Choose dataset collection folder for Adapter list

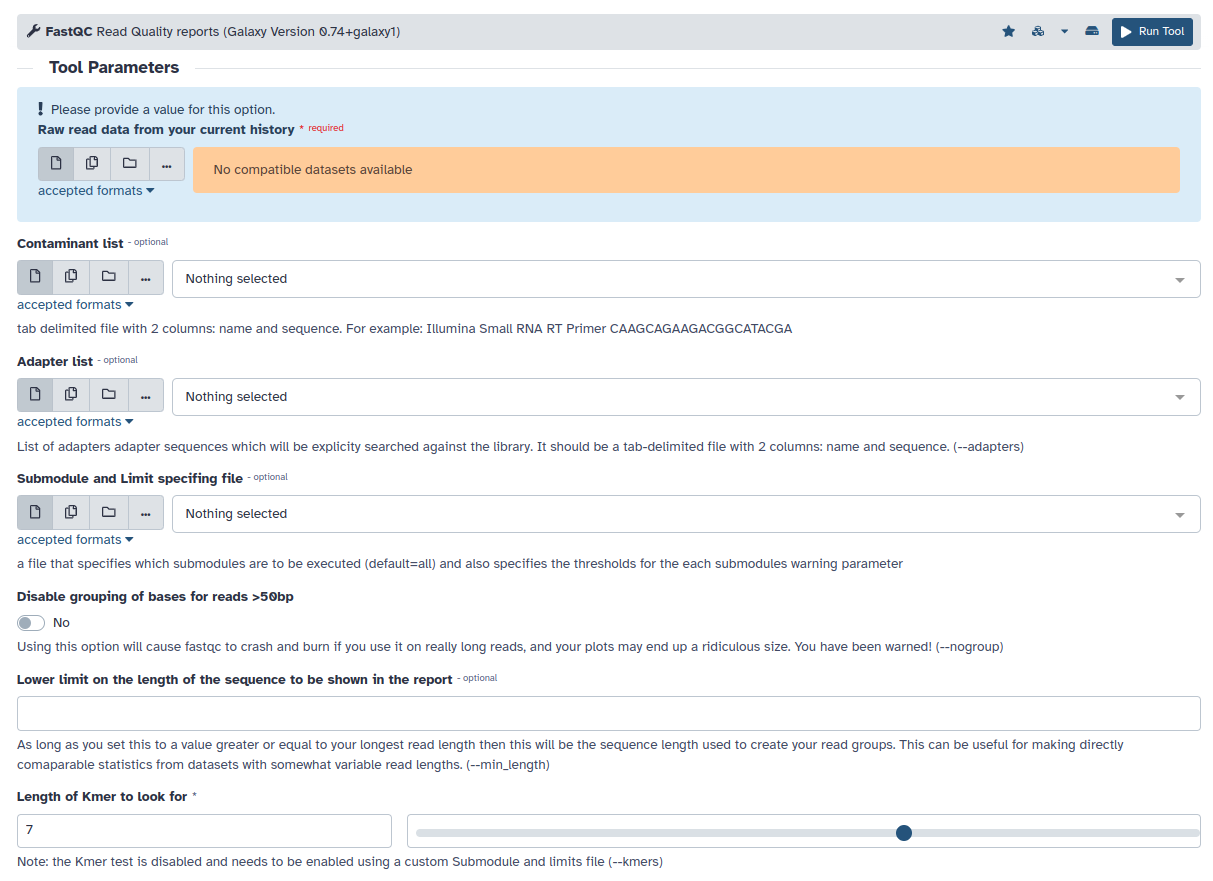click(x=108, y=395)
